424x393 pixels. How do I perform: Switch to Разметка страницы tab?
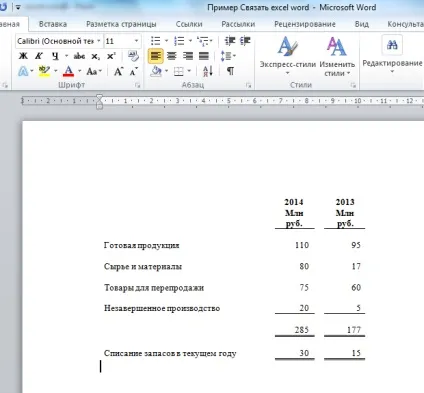121,24
